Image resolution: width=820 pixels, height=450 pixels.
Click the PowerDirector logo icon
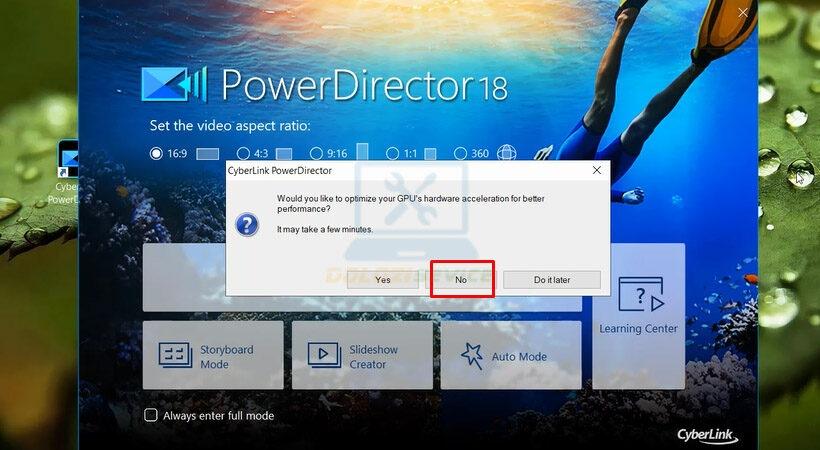tap(174, 87)
